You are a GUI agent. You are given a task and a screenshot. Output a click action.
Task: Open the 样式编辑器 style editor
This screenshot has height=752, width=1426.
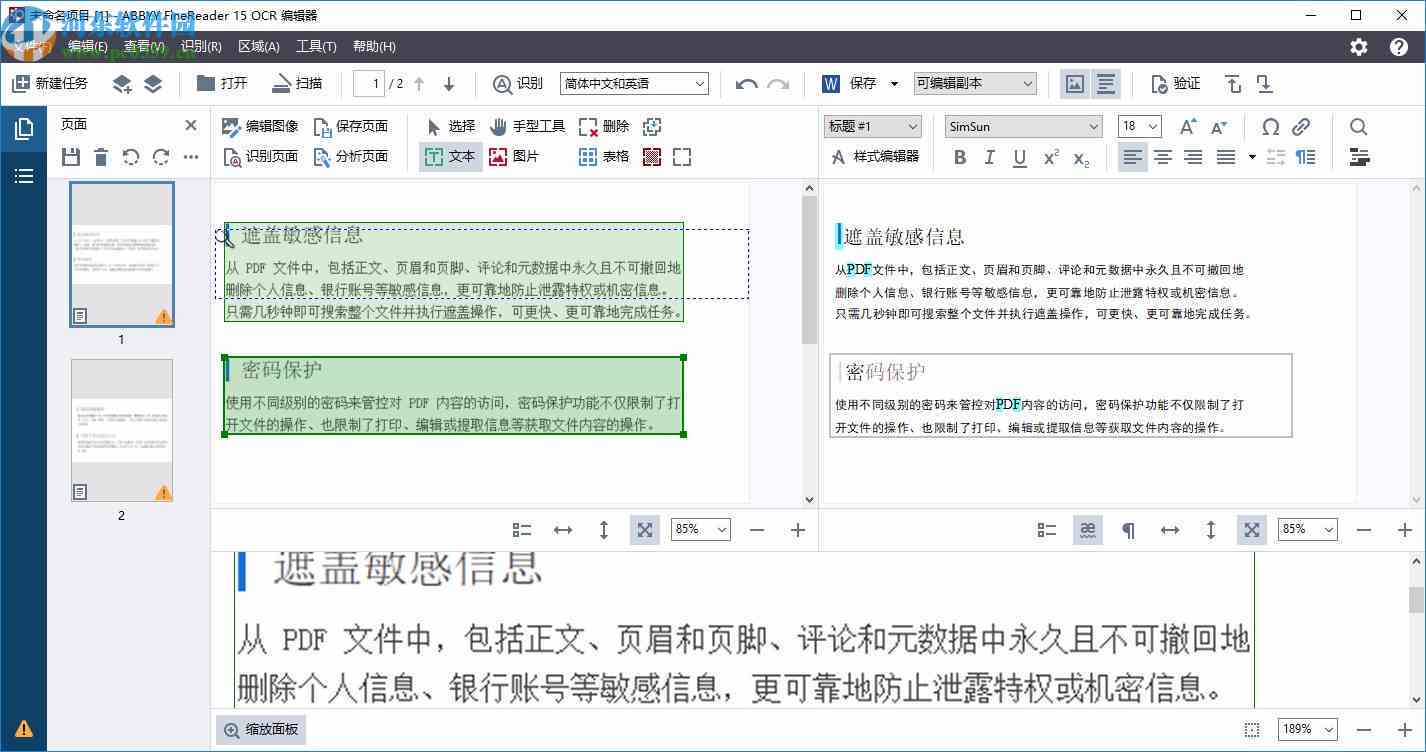coord(874,156)
